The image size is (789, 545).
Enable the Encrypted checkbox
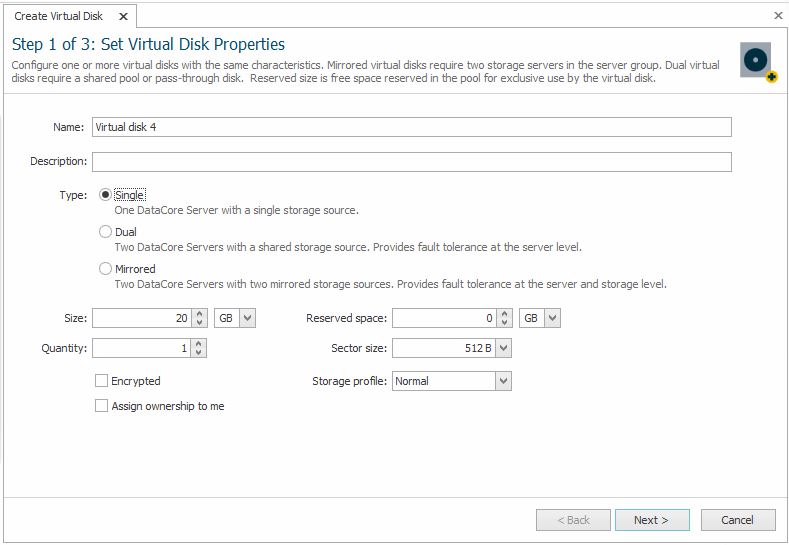coord(101,381)
